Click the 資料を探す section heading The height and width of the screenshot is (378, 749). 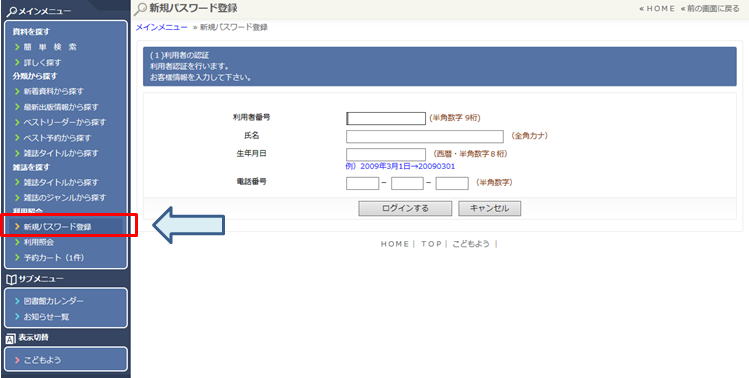31,32
